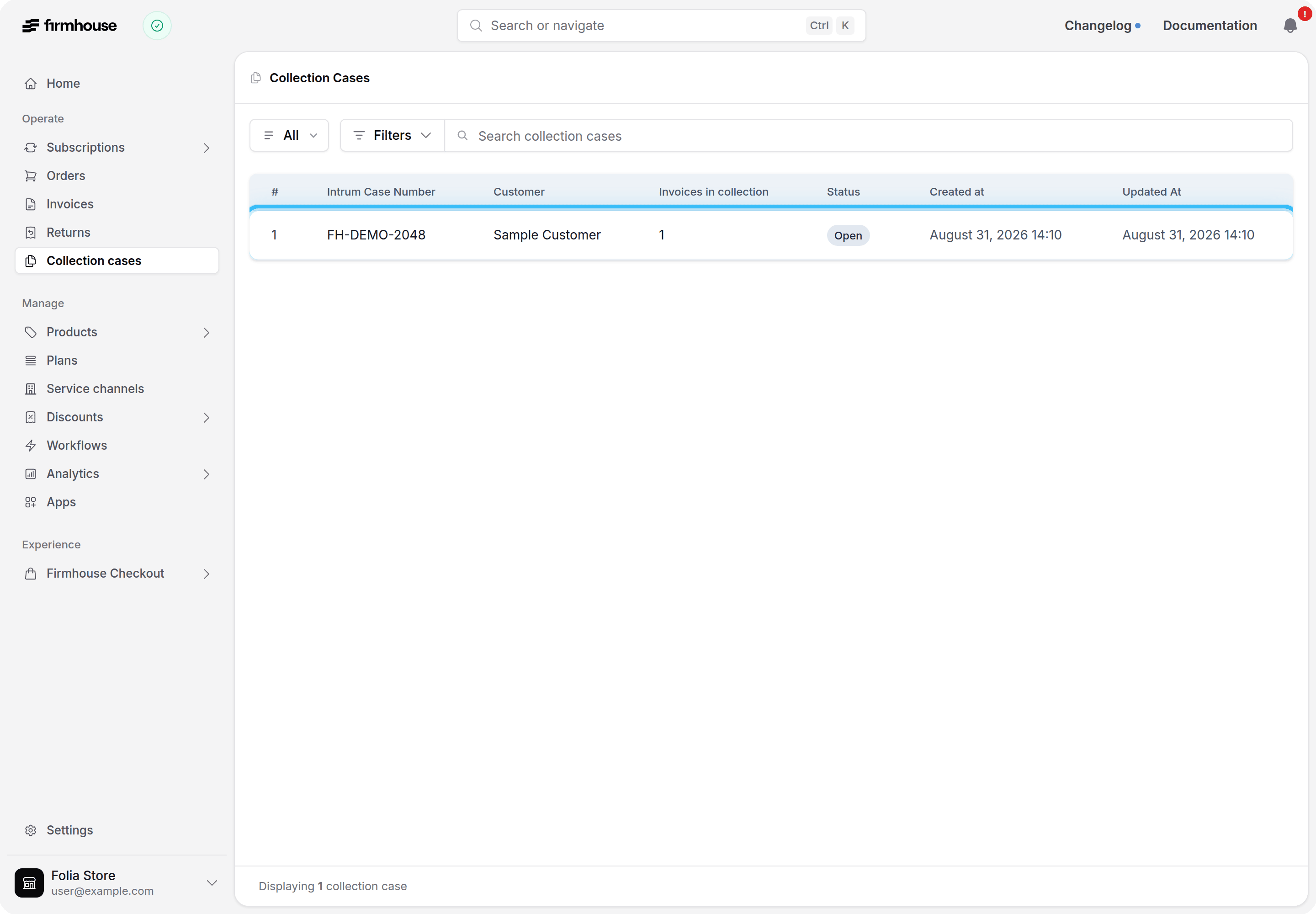1316x914 pixels.
Task: Open Invoices in the sidebar
Action: (117, 204)
